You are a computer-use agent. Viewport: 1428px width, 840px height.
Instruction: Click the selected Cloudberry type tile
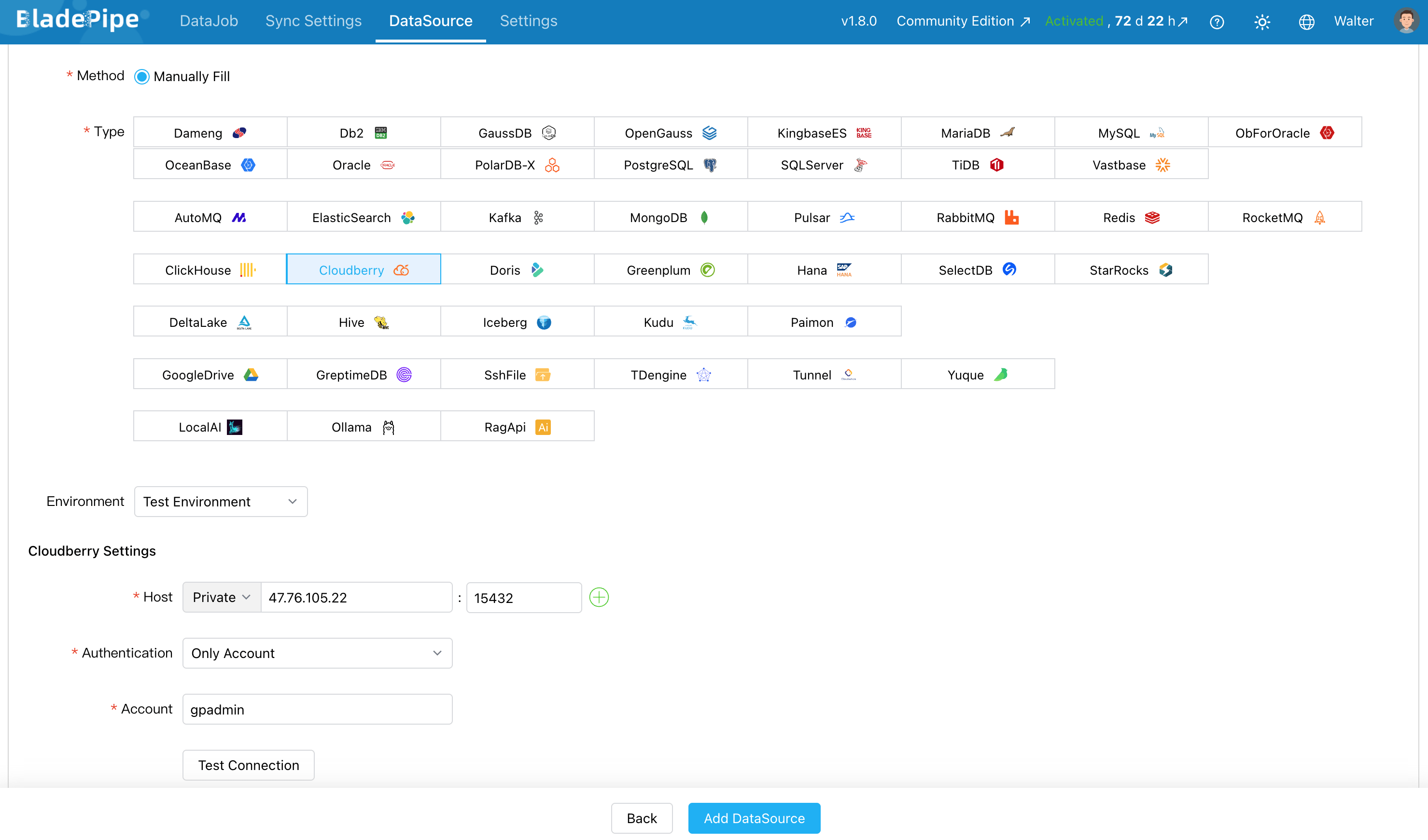[364, 270]
